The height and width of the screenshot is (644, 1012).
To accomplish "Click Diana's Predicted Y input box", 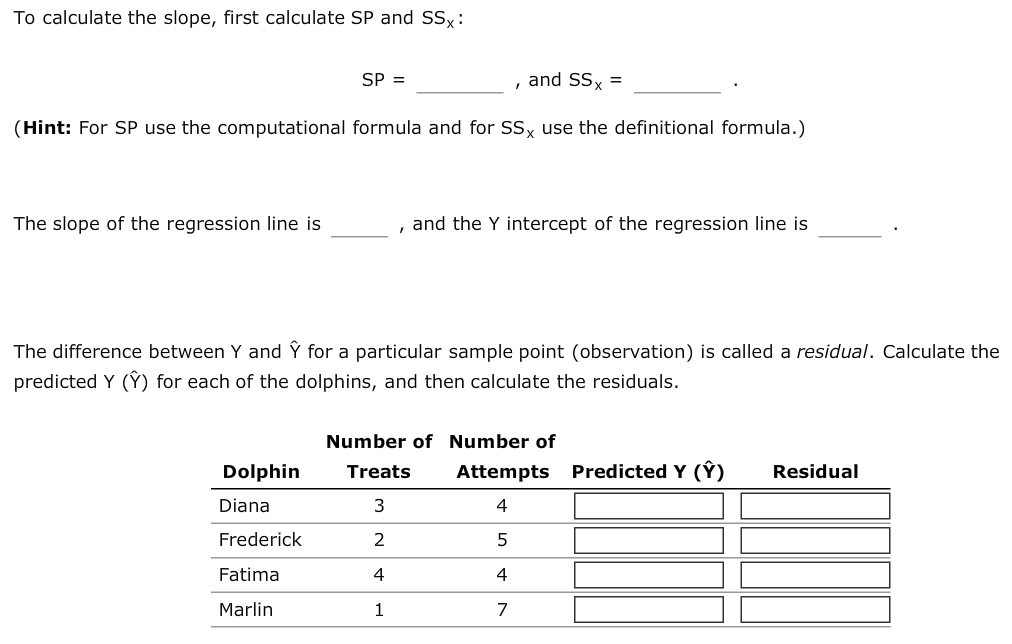I will 647,505.
